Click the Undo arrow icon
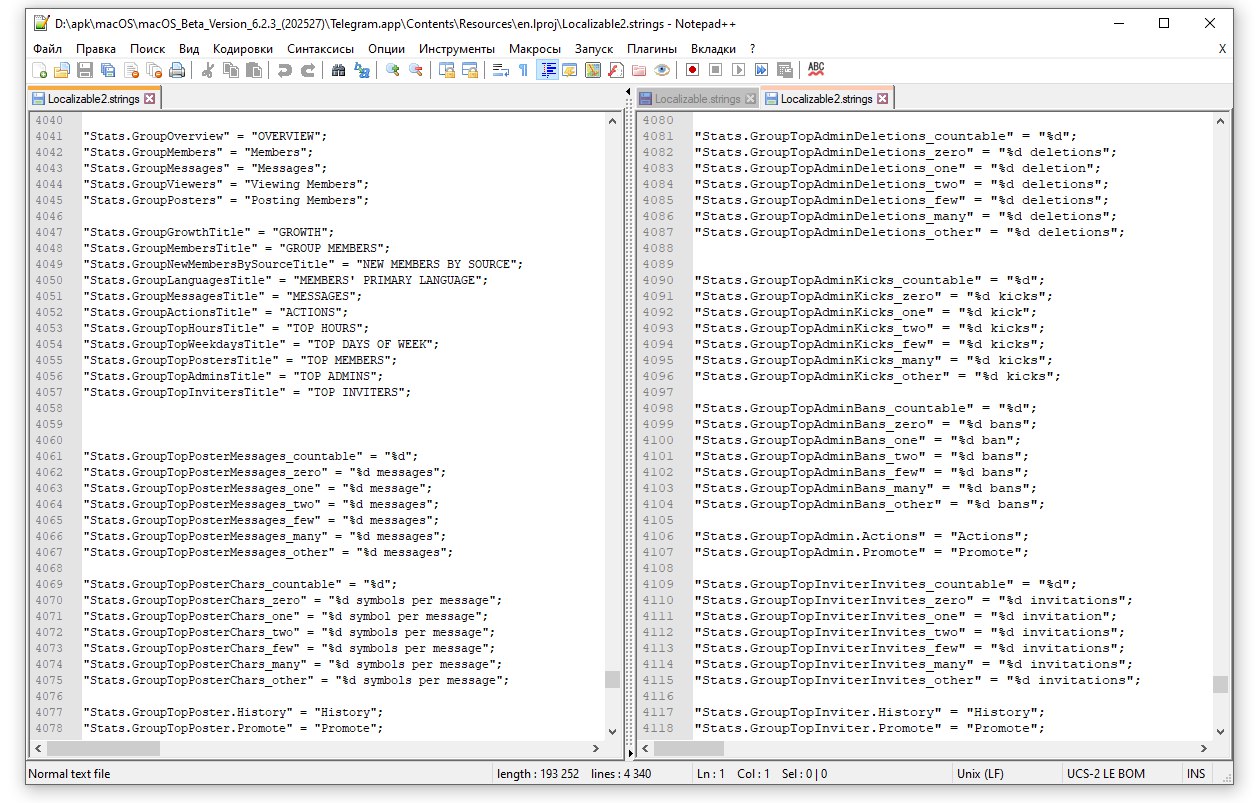 [285, 70]
